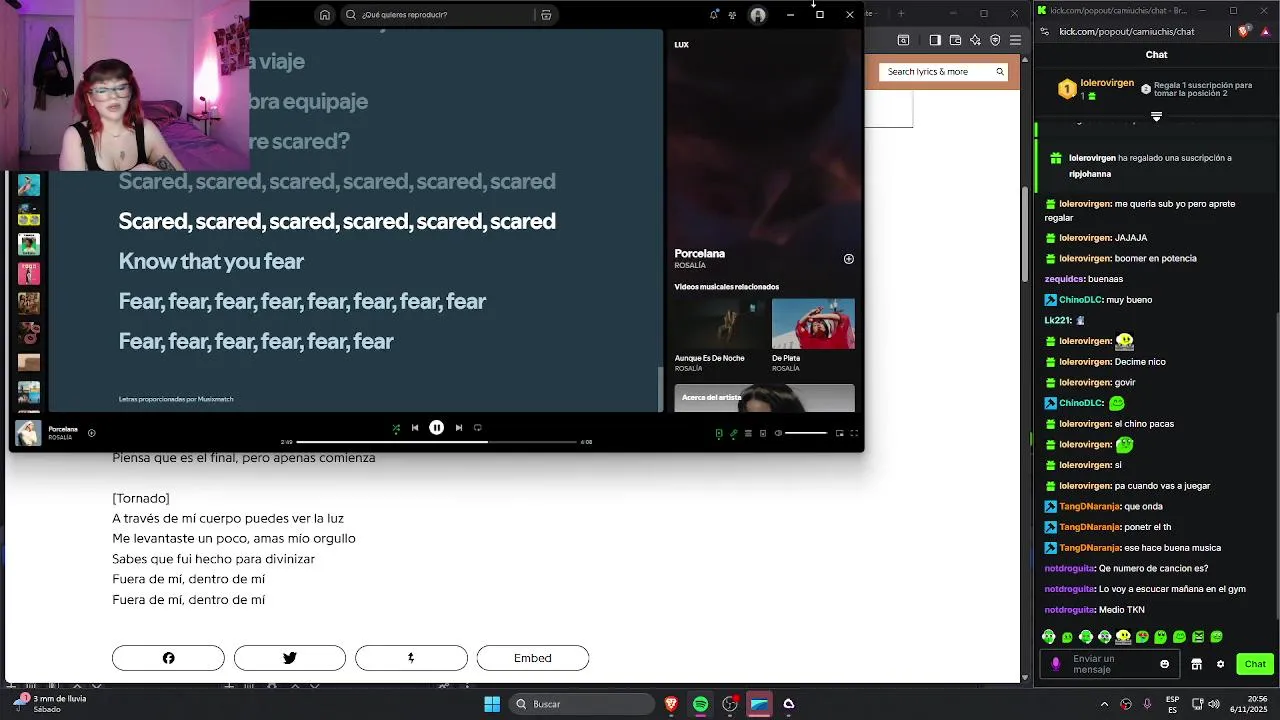Open Spotify browse icon in search bar
The width and height of the screenshot is (1280, 720).
tap(546, 15)
